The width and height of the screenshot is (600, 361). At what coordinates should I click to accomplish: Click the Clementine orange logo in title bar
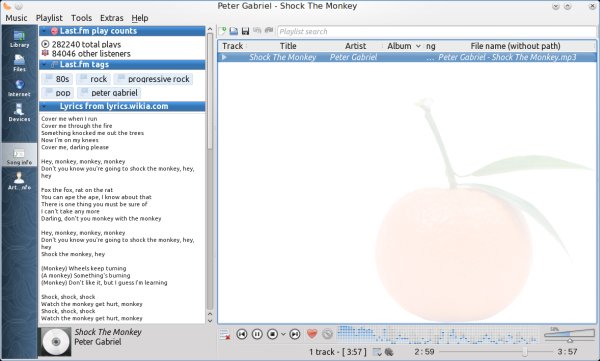pos(7,6)
